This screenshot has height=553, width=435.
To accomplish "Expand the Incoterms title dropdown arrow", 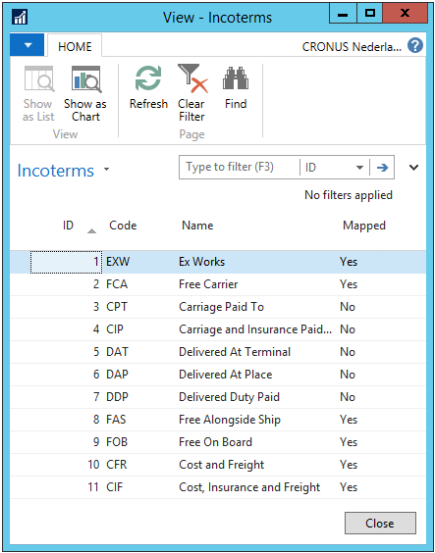I will tap(107, 169).
